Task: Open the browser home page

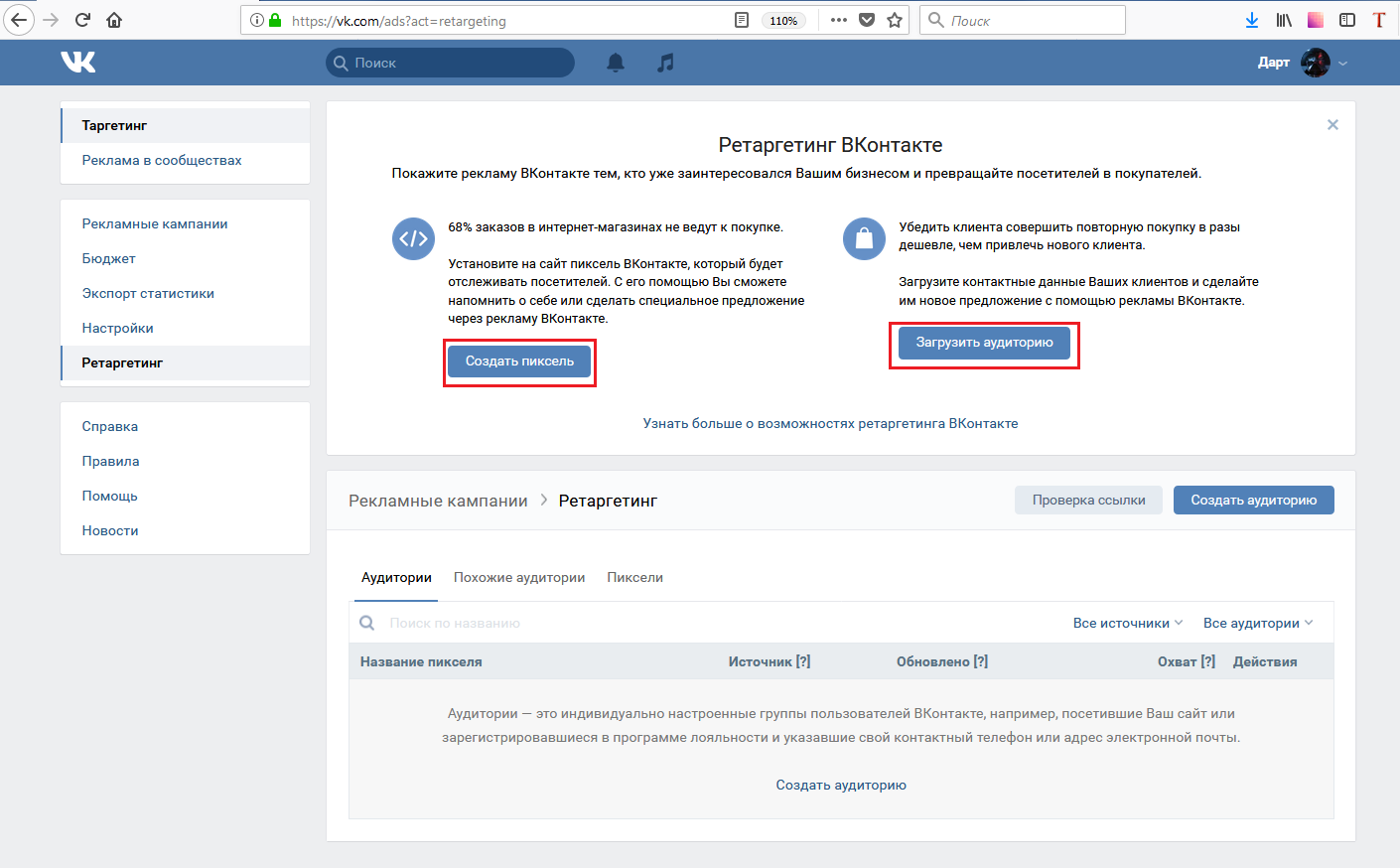Action: click(114, 20)
